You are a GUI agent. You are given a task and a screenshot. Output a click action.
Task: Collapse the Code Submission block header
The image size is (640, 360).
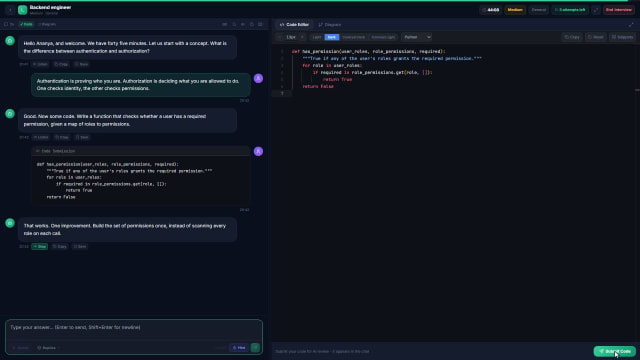[x=141, y=151]
